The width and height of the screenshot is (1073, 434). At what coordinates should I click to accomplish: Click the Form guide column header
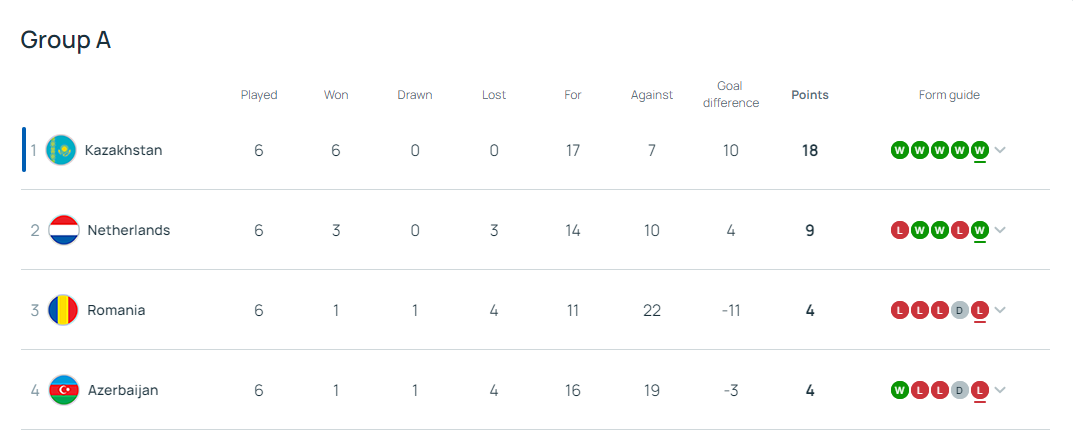949,95
